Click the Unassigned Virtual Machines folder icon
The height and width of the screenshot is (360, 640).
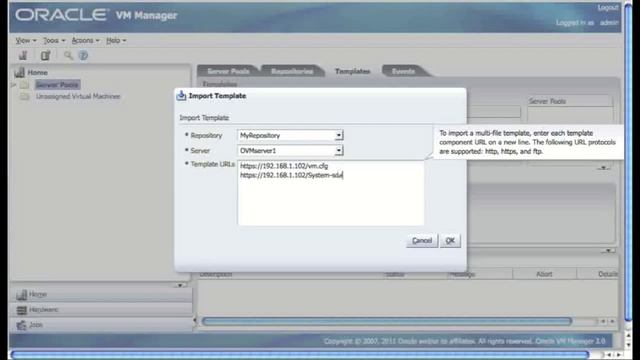[24, 96]
